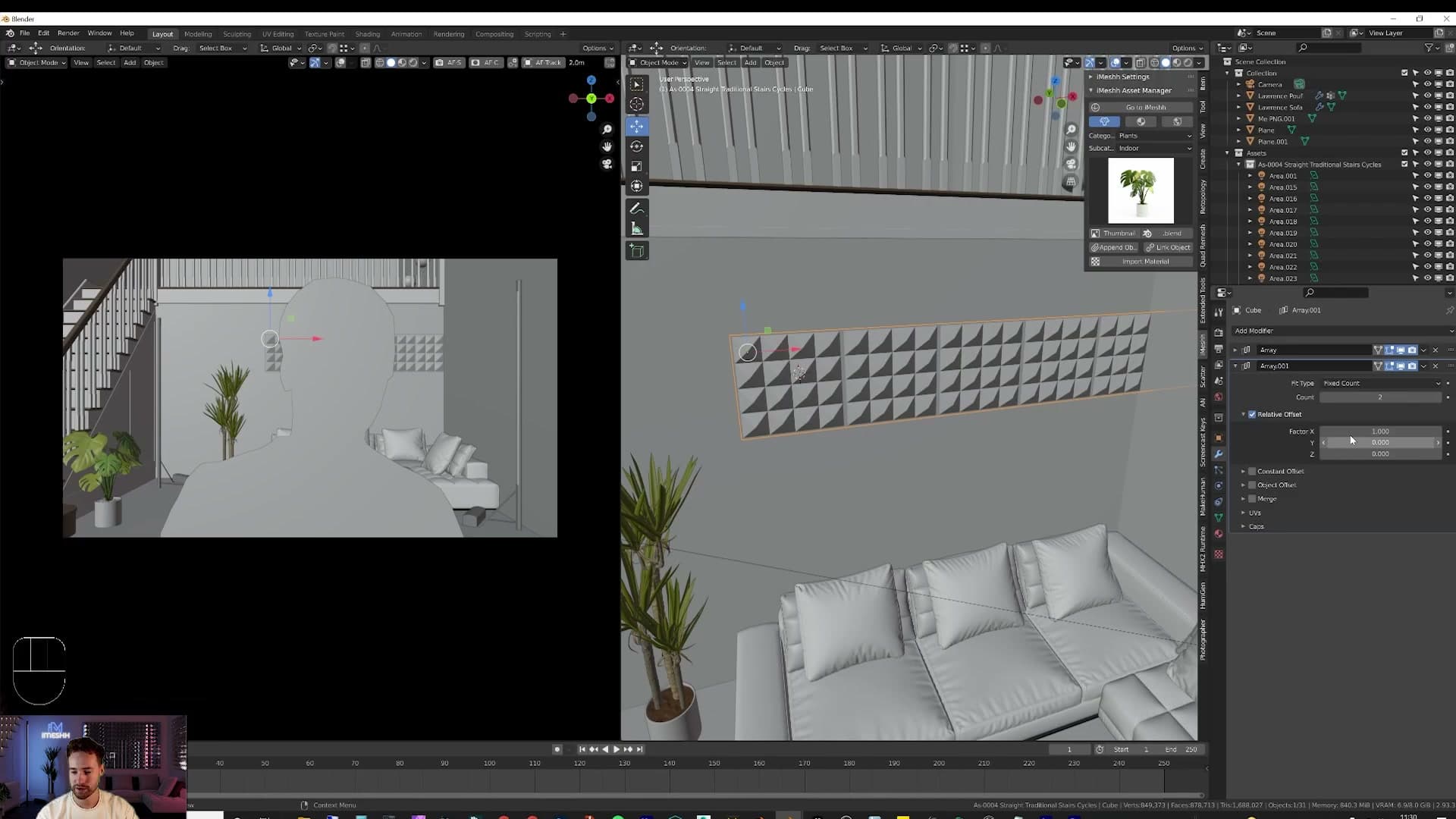Hide Area.017 via its eye icon
This screenshot has width=1456, height=819.
tap(1426, 210)
